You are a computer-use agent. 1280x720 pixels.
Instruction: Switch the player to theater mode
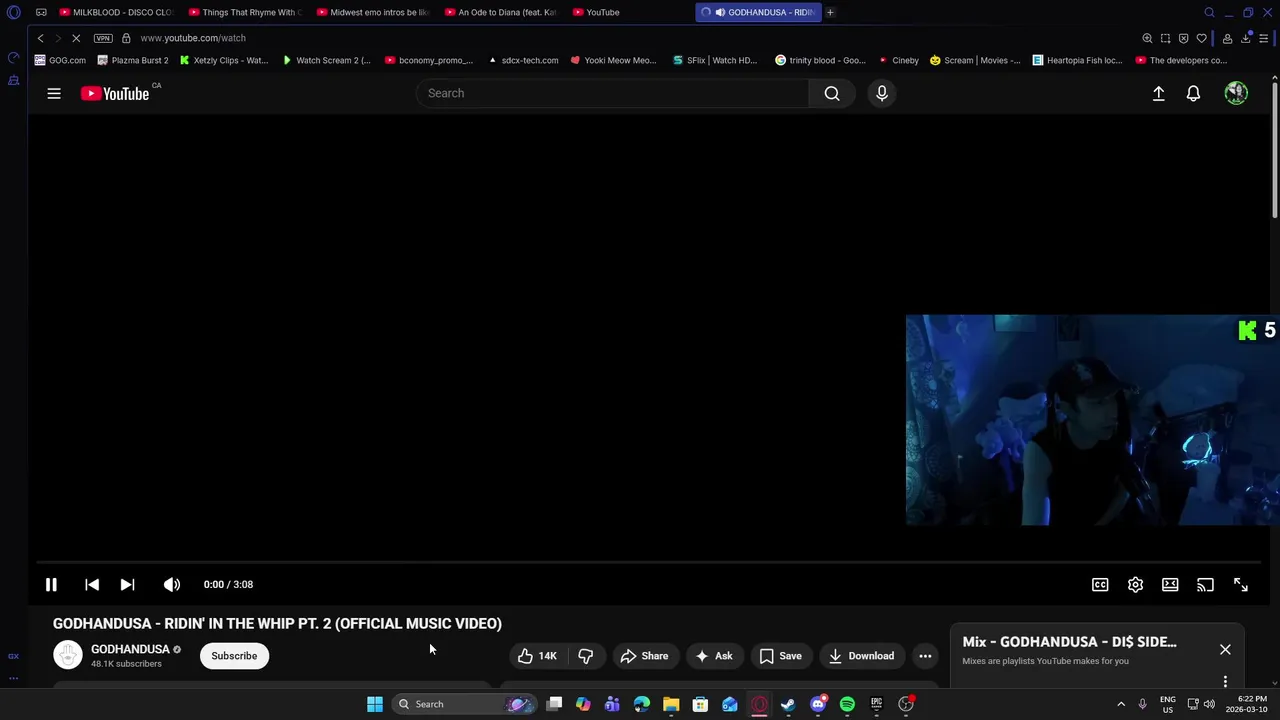(1170, 585)
